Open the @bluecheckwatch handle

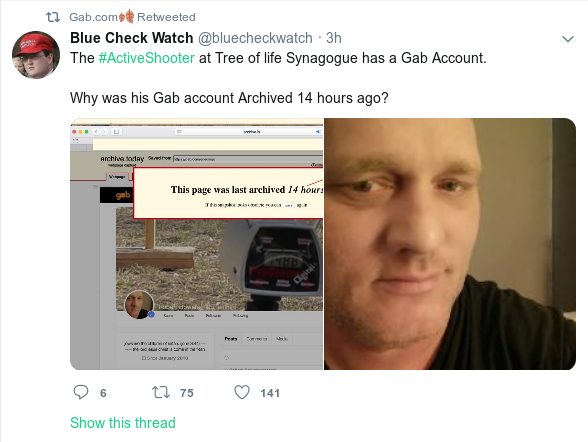point(255,38)
